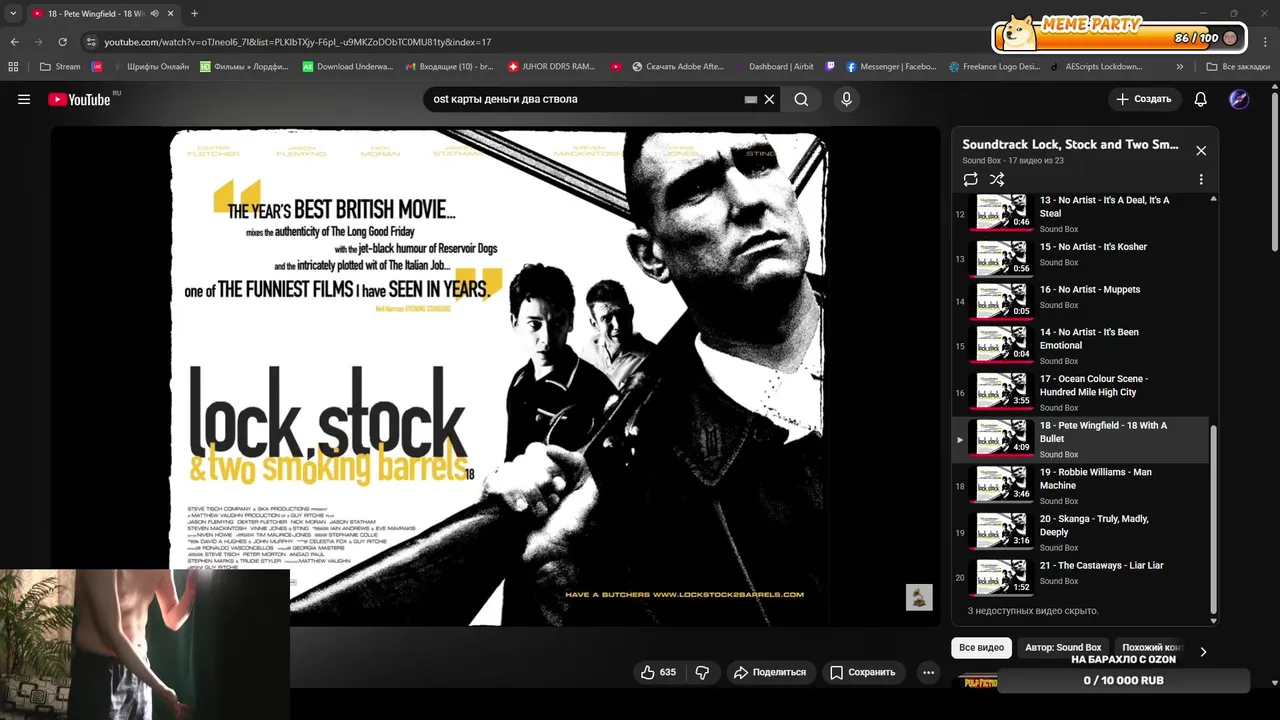Focus the browser address bar URL
Image resolution: width=1280 pixels, height=720 pixels.
point(298,42)
